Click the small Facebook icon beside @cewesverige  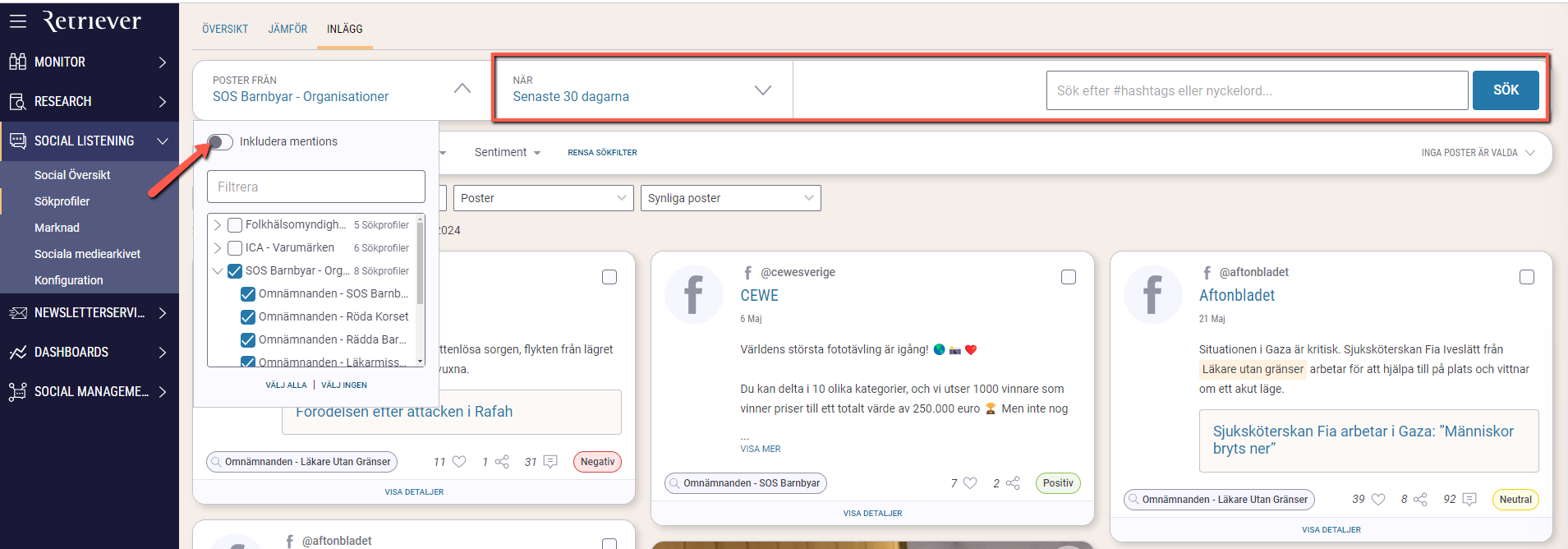pos(747,272)
